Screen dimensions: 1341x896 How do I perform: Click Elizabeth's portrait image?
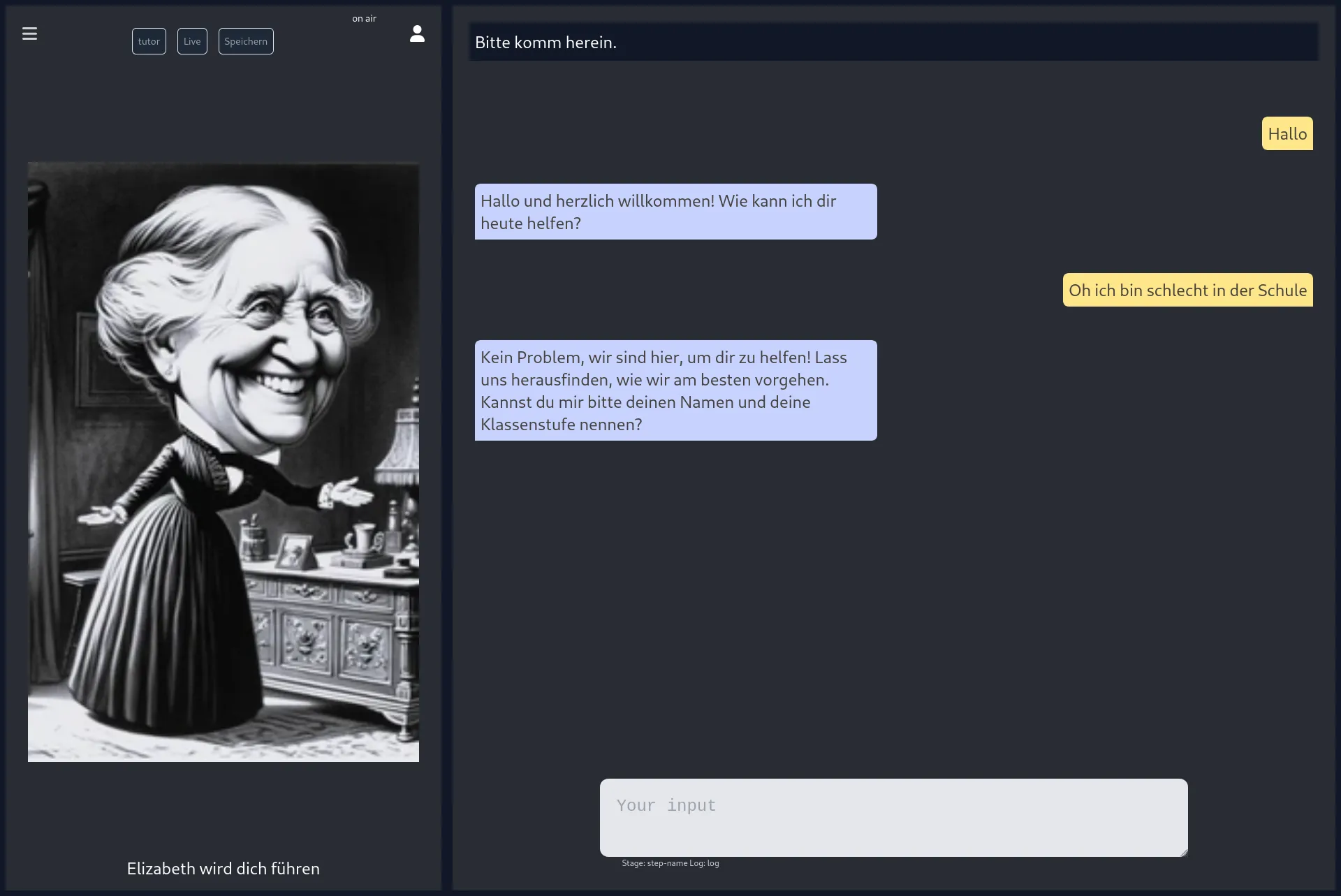click(x=223, y=462)
